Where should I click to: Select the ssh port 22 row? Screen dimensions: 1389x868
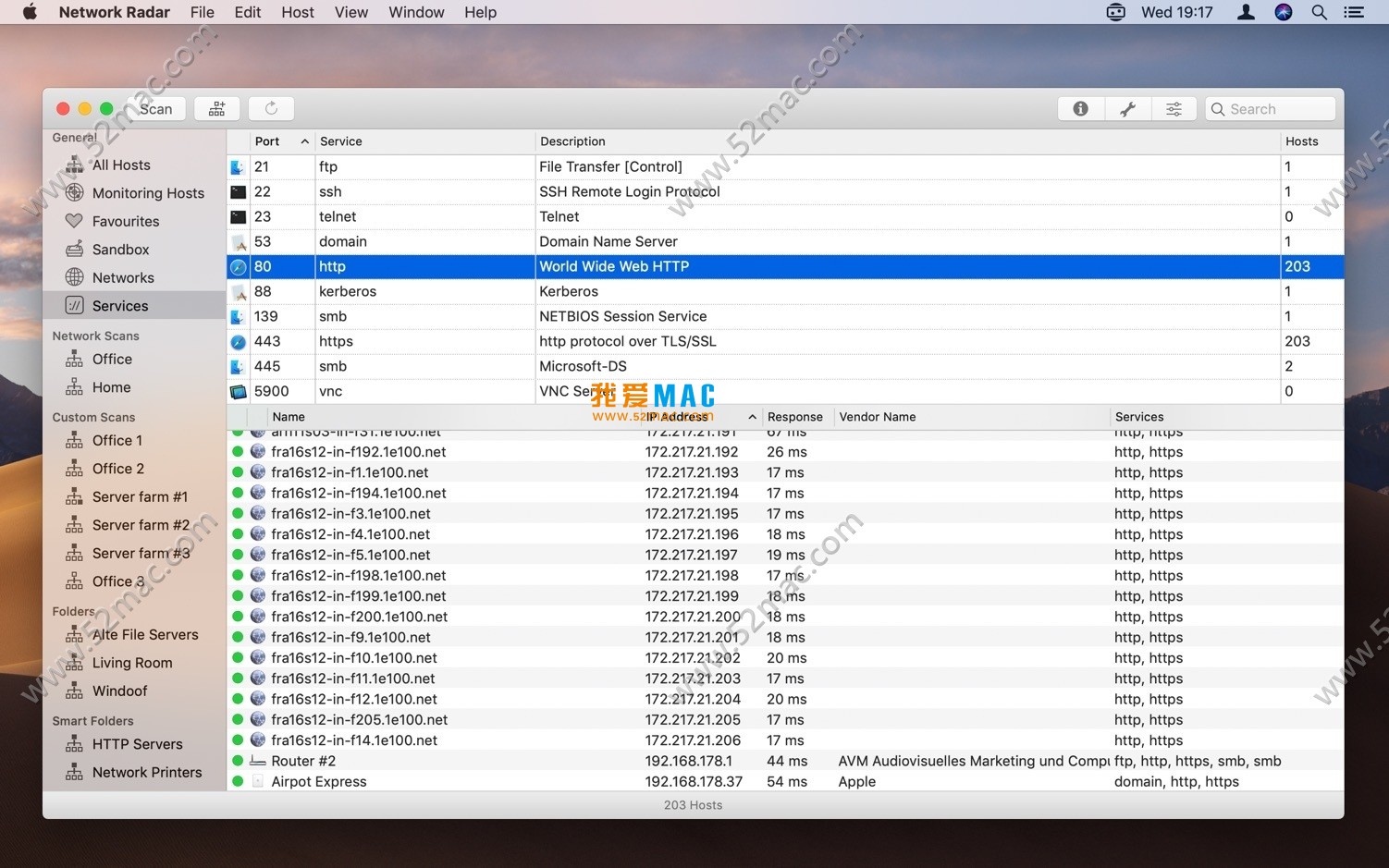pos(555,191)
